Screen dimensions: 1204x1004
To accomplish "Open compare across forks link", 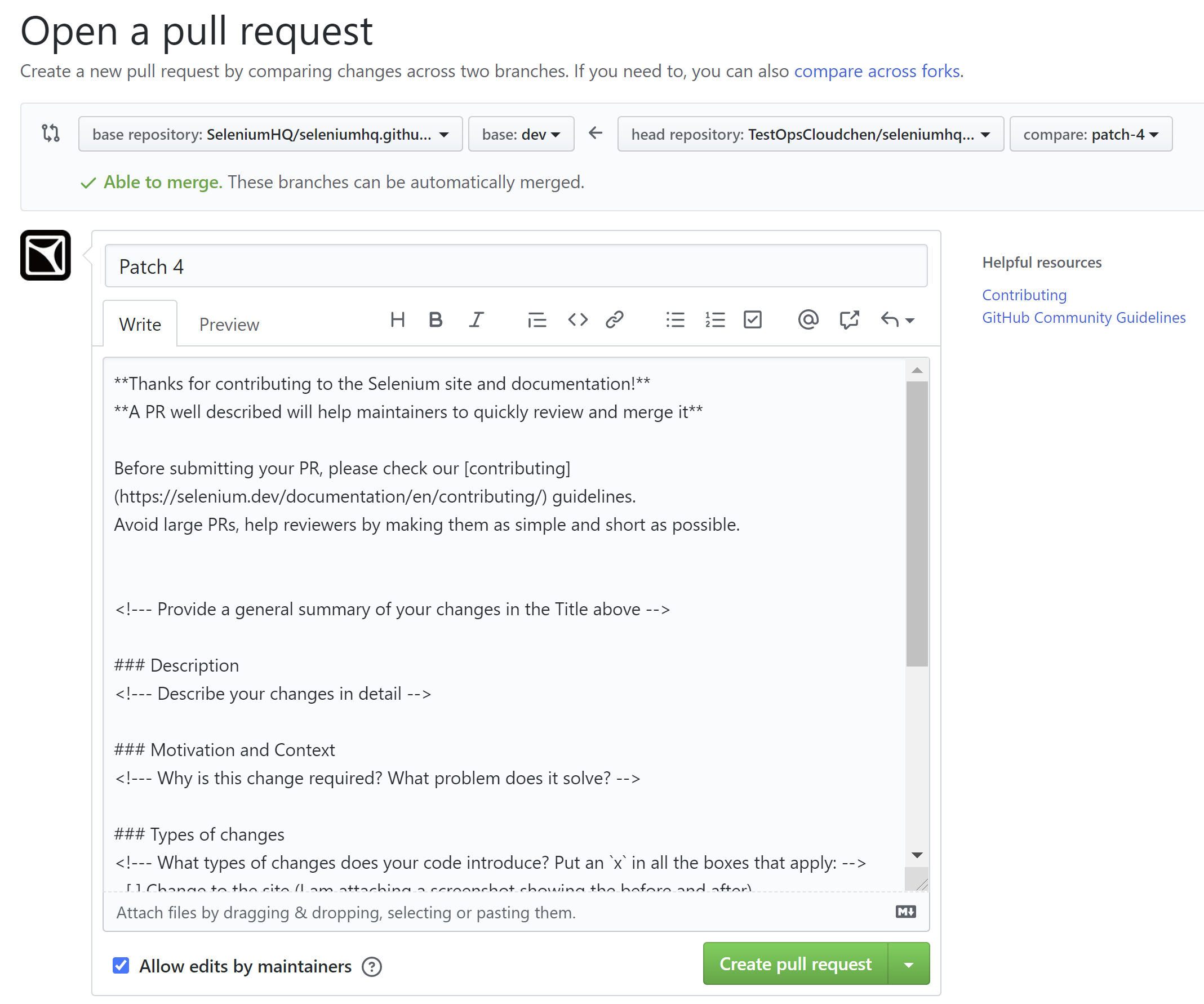I will coord(877,71).
